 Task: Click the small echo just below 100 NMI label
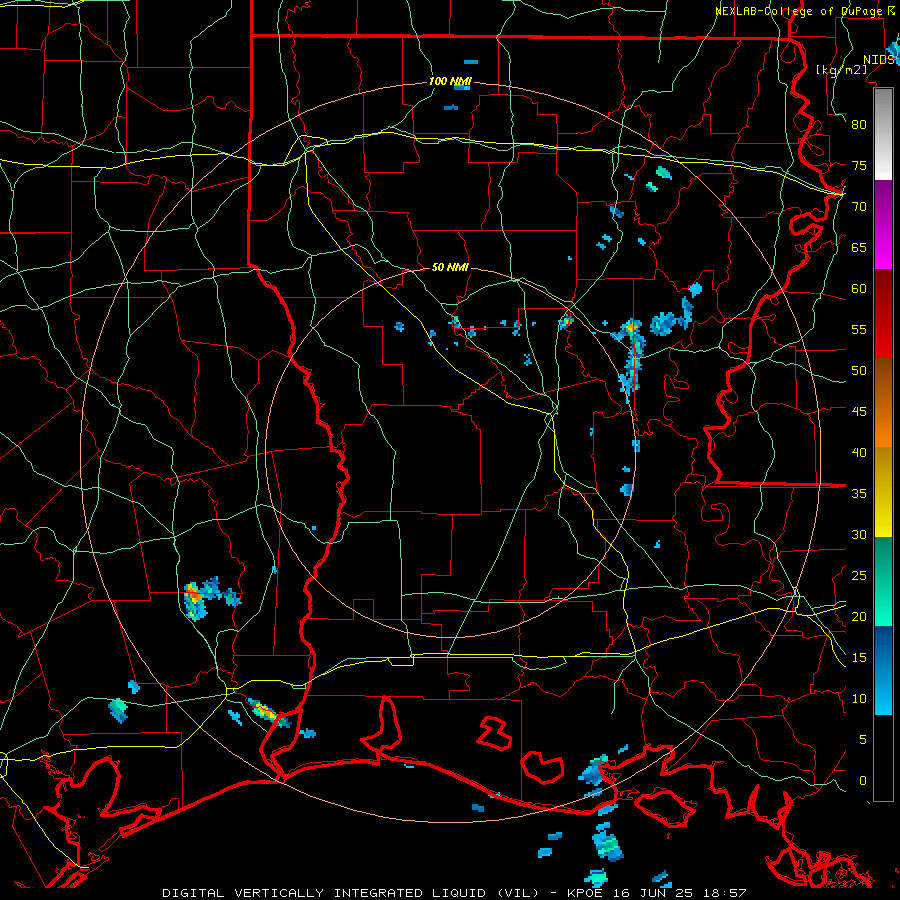[461, 87]
